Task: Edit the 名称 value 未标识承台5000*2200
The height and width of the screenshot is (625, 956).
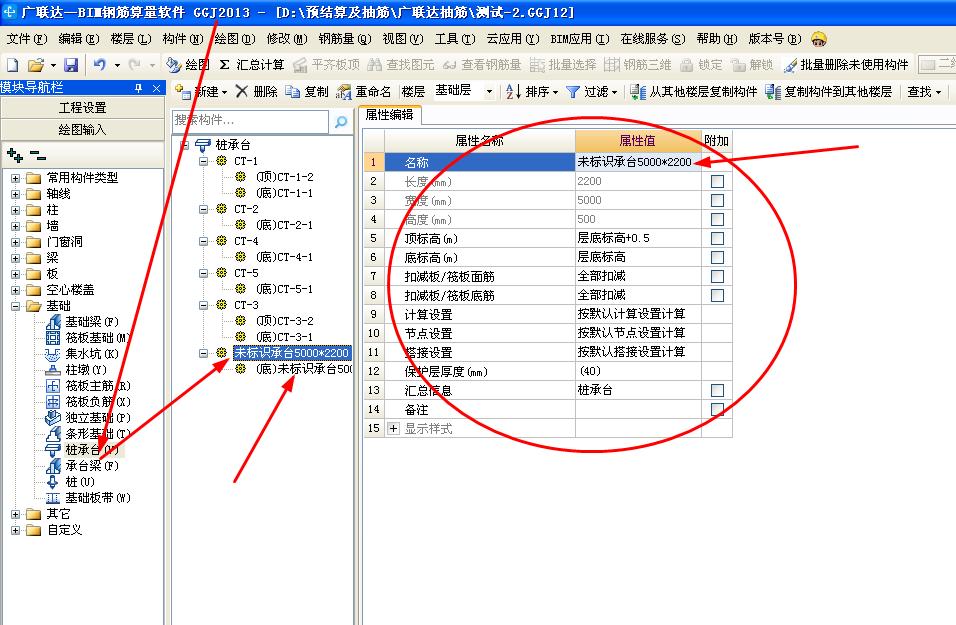Action: 638,162
